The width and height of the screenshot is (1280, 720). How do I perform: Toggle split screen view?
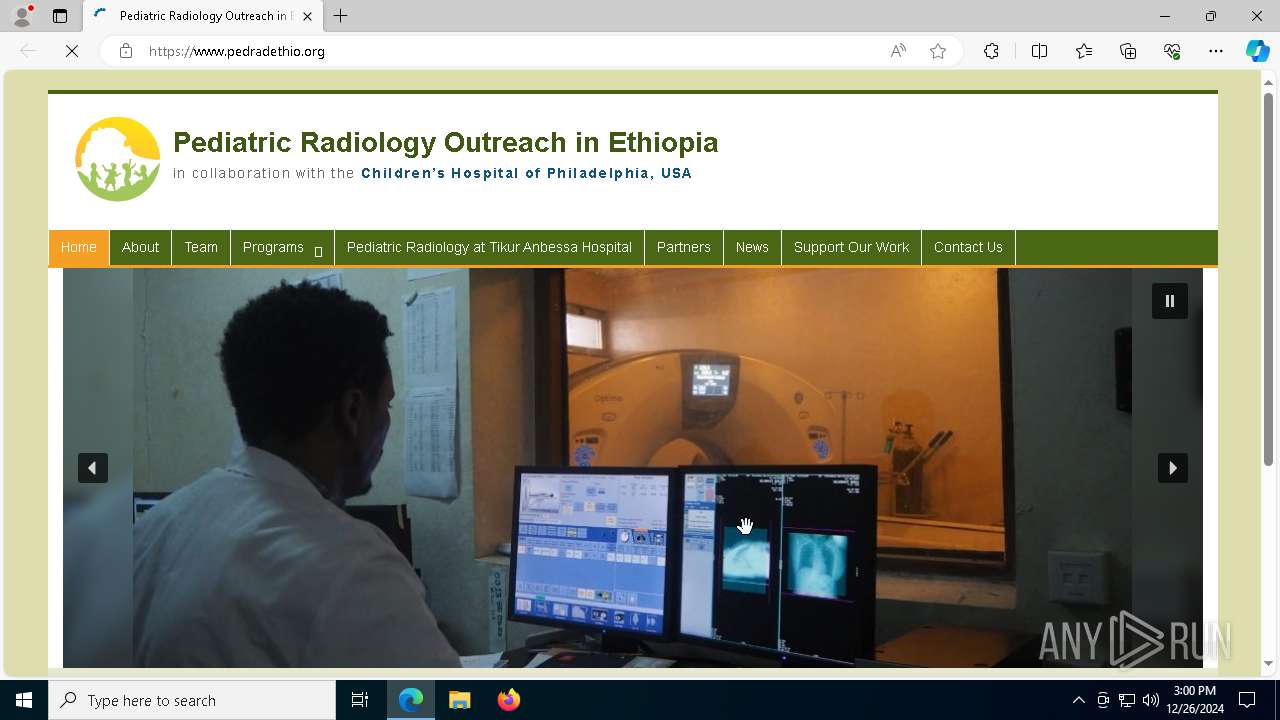[x=1039, y=51]
